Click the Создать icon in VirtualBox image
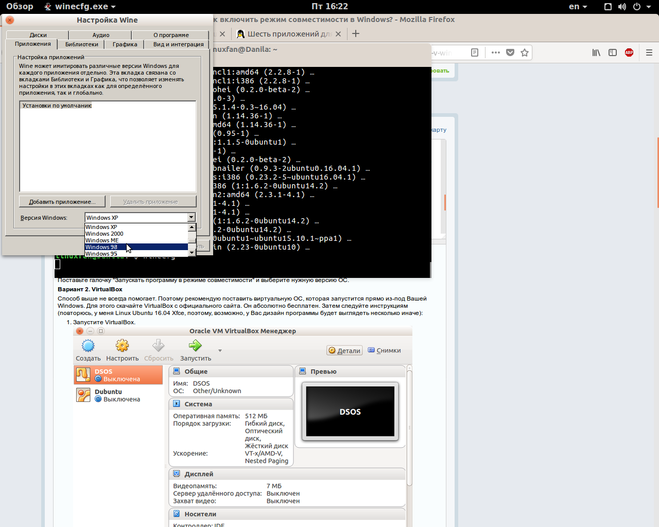659x527 pixels. (88, 346)
